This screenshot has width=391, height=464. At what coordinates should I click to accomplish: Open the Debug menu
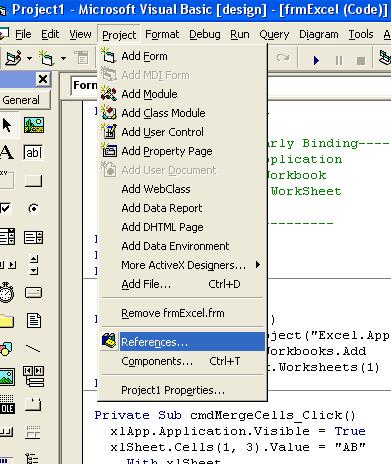coord(205,34)
